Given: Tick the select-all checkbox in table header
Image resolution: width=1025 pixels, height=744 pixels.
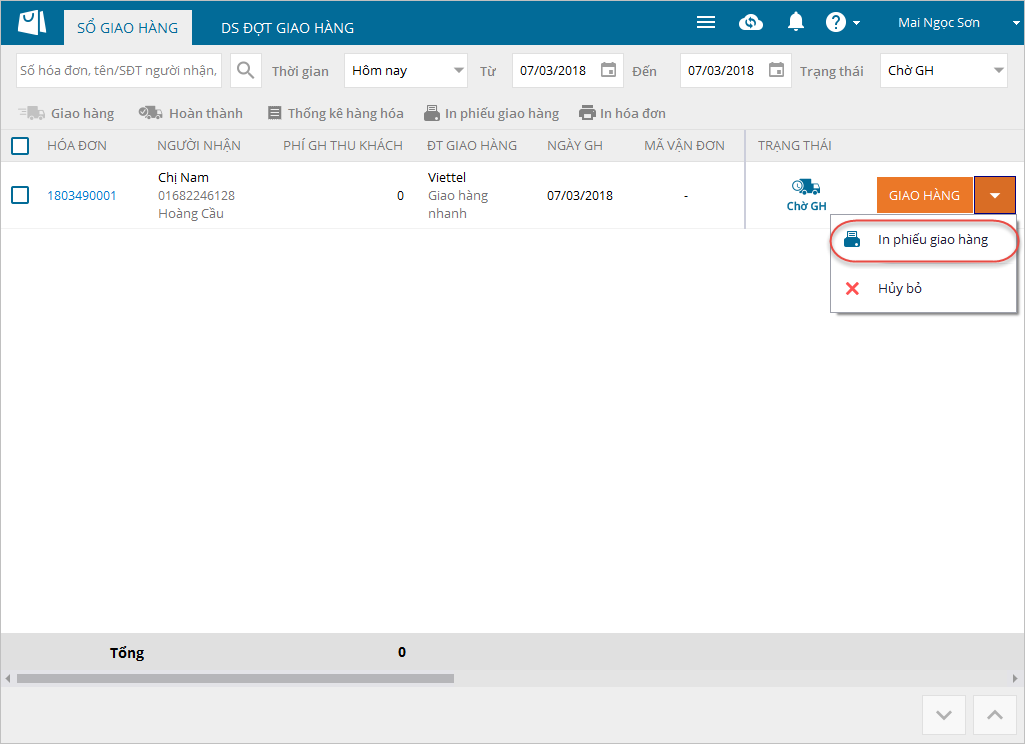Looking at the screenshot, I should click(x=20, y=146).
